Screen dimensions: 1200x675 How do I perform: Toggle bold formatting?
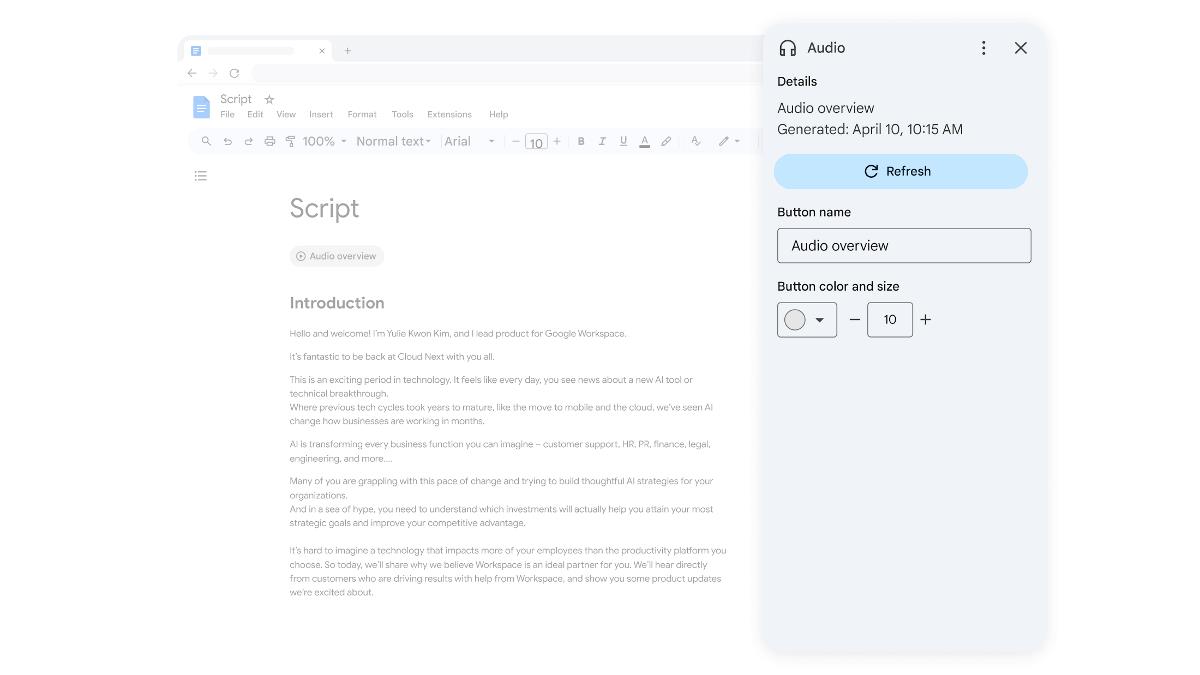point(581,141)
